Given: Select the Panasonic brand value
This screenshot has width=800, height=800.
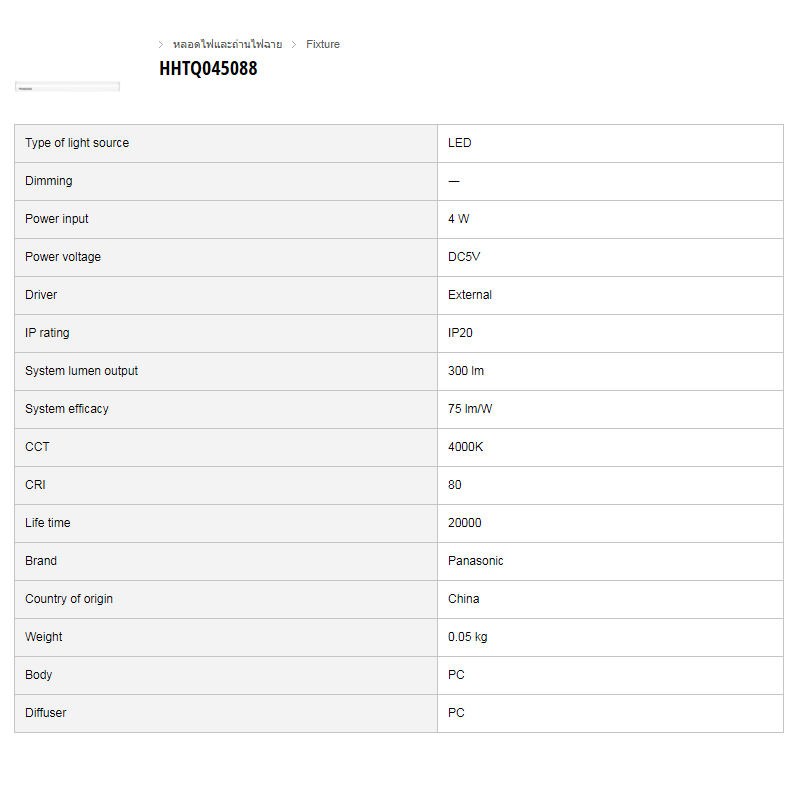Looking at the screenshot, I should (476, 561).
